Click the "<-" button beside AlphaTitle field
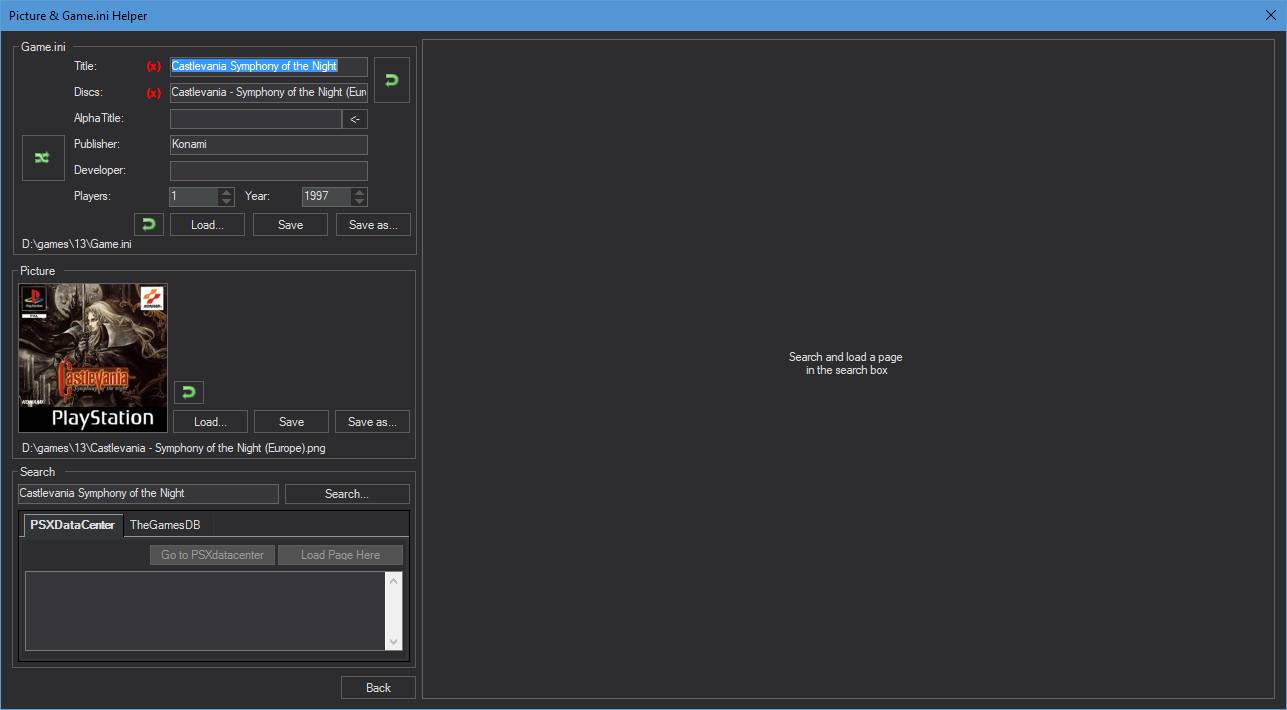This screenshot has height=710, width=1287. pos(355,119)
